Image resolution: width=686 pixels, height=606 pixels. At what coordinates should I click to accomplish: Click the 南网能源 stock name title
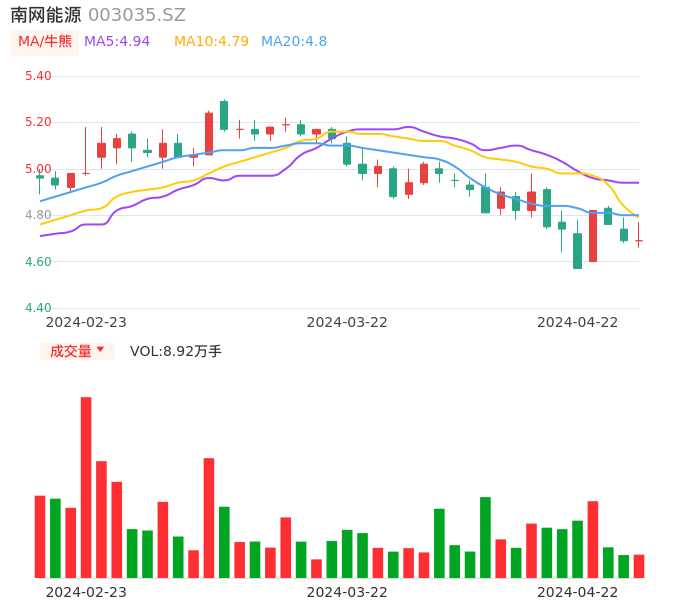click(46, 15)
